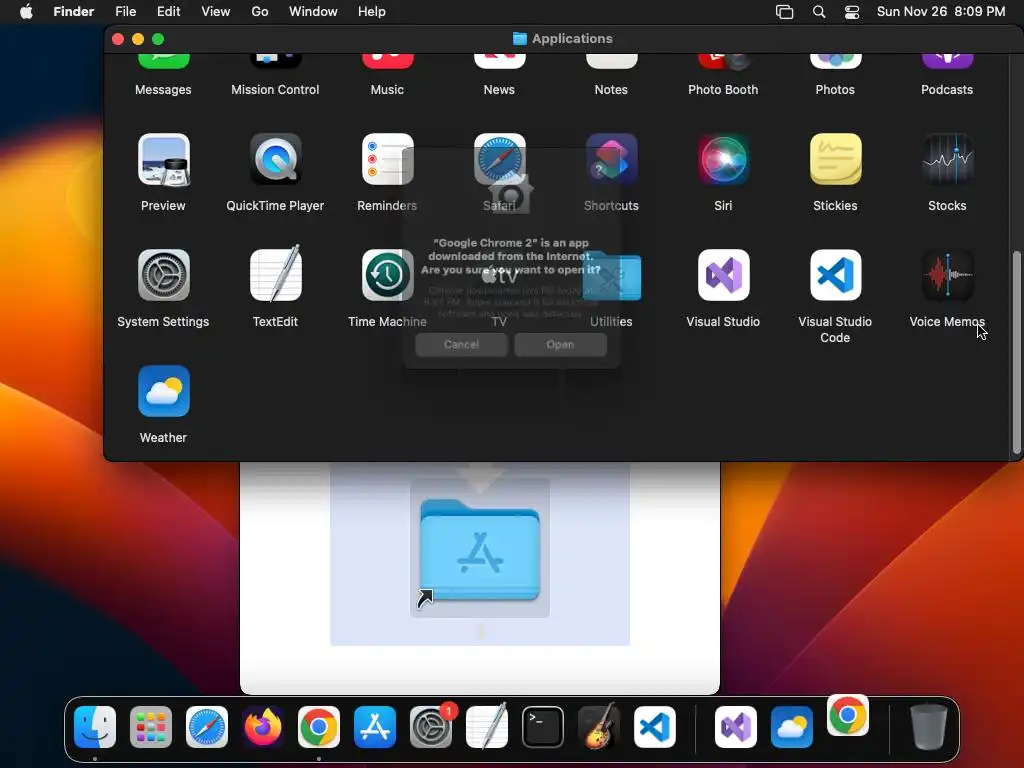Open the Trash in the Dock
This screenshot has width=1024, height=768.
pyautogui.click(x=929, y=727)
